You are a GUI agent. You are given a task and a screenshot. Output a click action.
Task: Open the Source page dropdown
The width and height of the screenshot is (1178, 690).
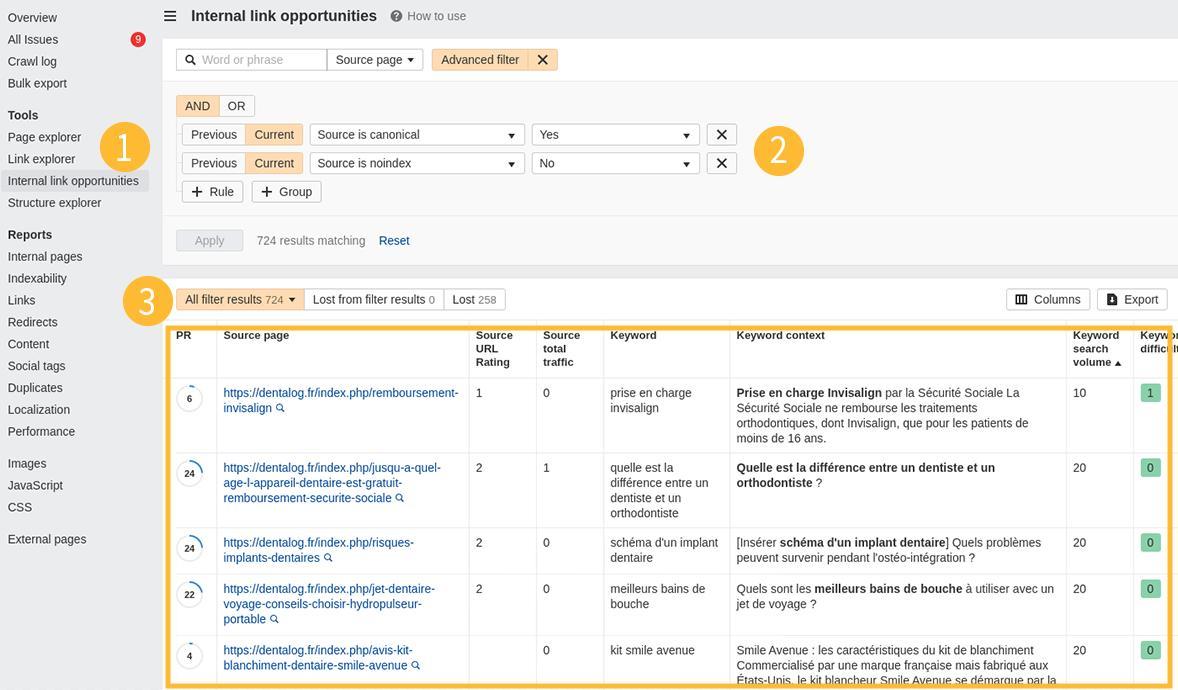coord(374,59)
